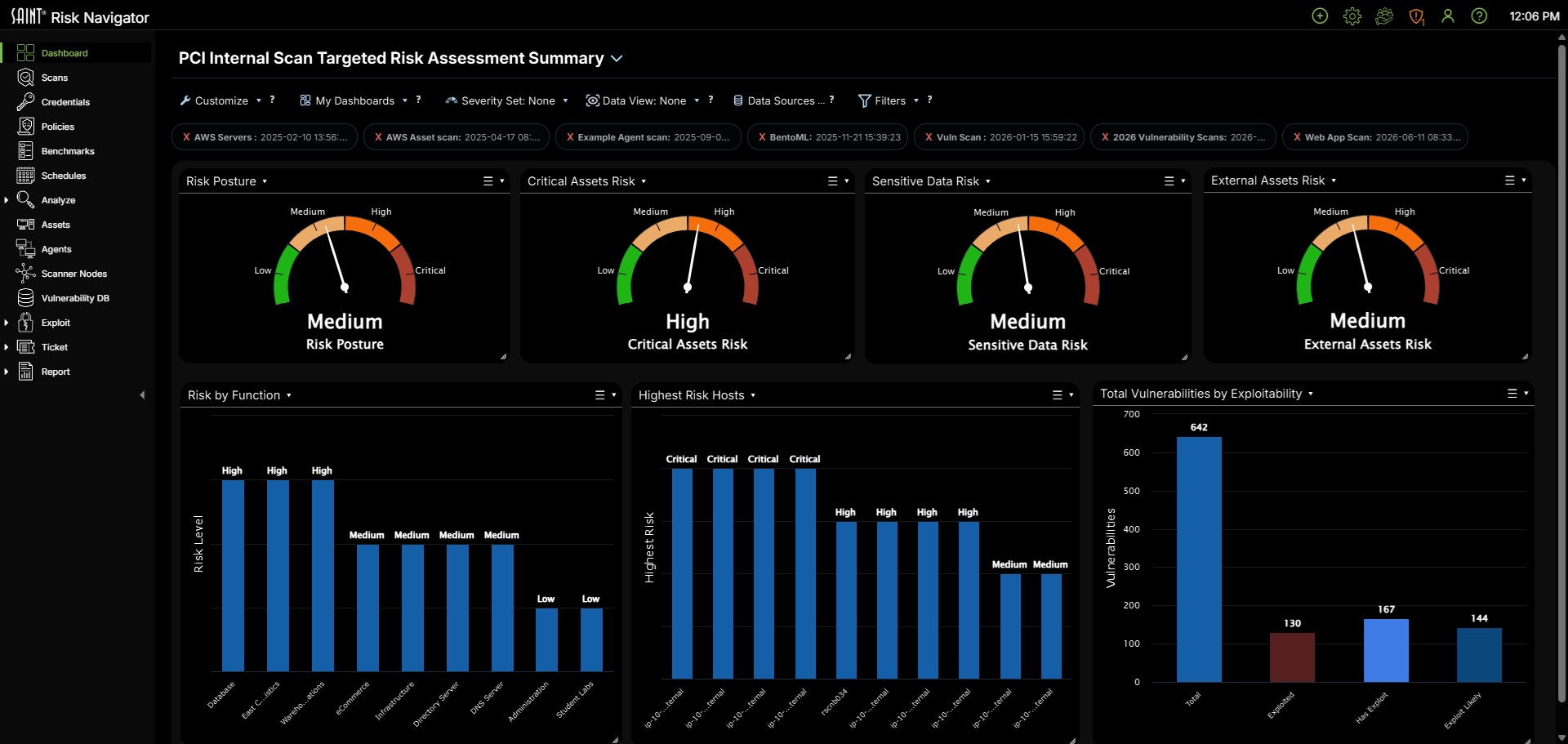Image resolution: width=1568 pixels, height=744 pixels.
Task: Open the Scanner Nodes icon
Action: tap(25, 274)
